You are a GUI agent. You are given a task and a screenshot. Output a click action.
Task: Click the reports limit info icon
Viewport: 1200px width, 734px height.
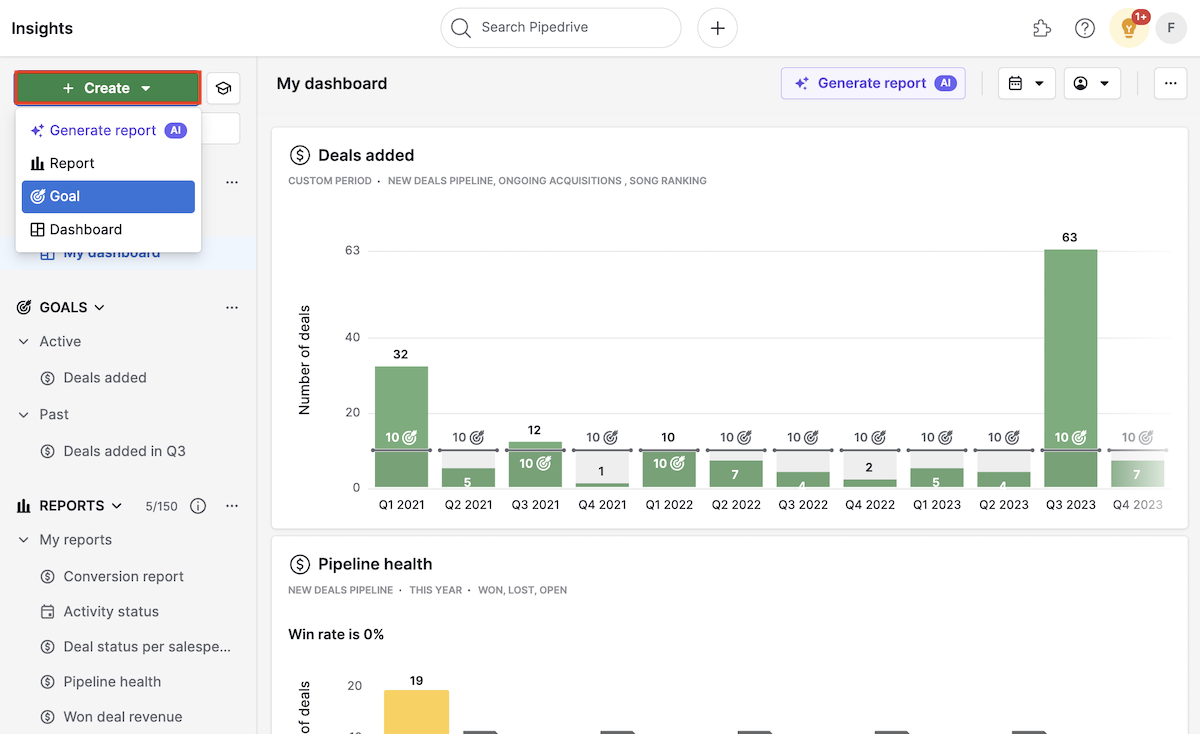[198, 506]
